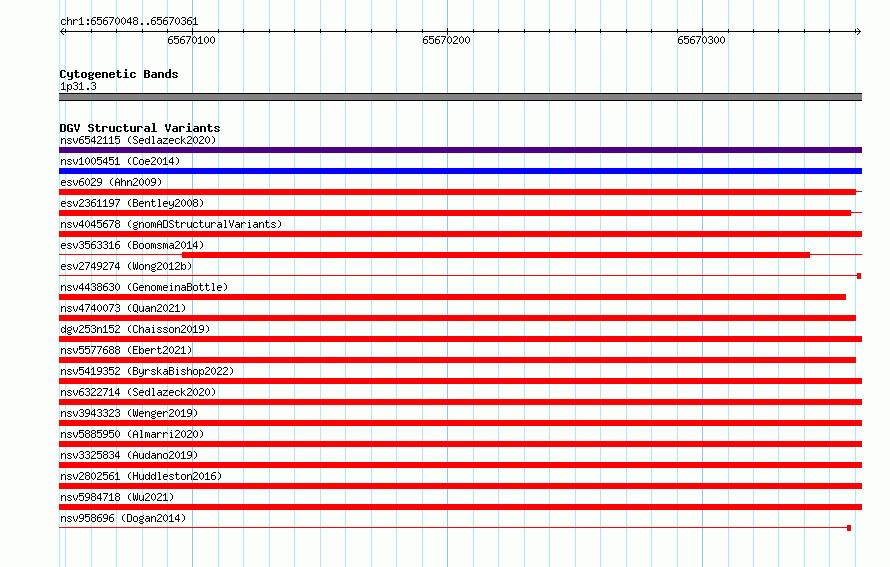
Task: Click the DGV Structural Variants track title
Action: pos(140,128)
